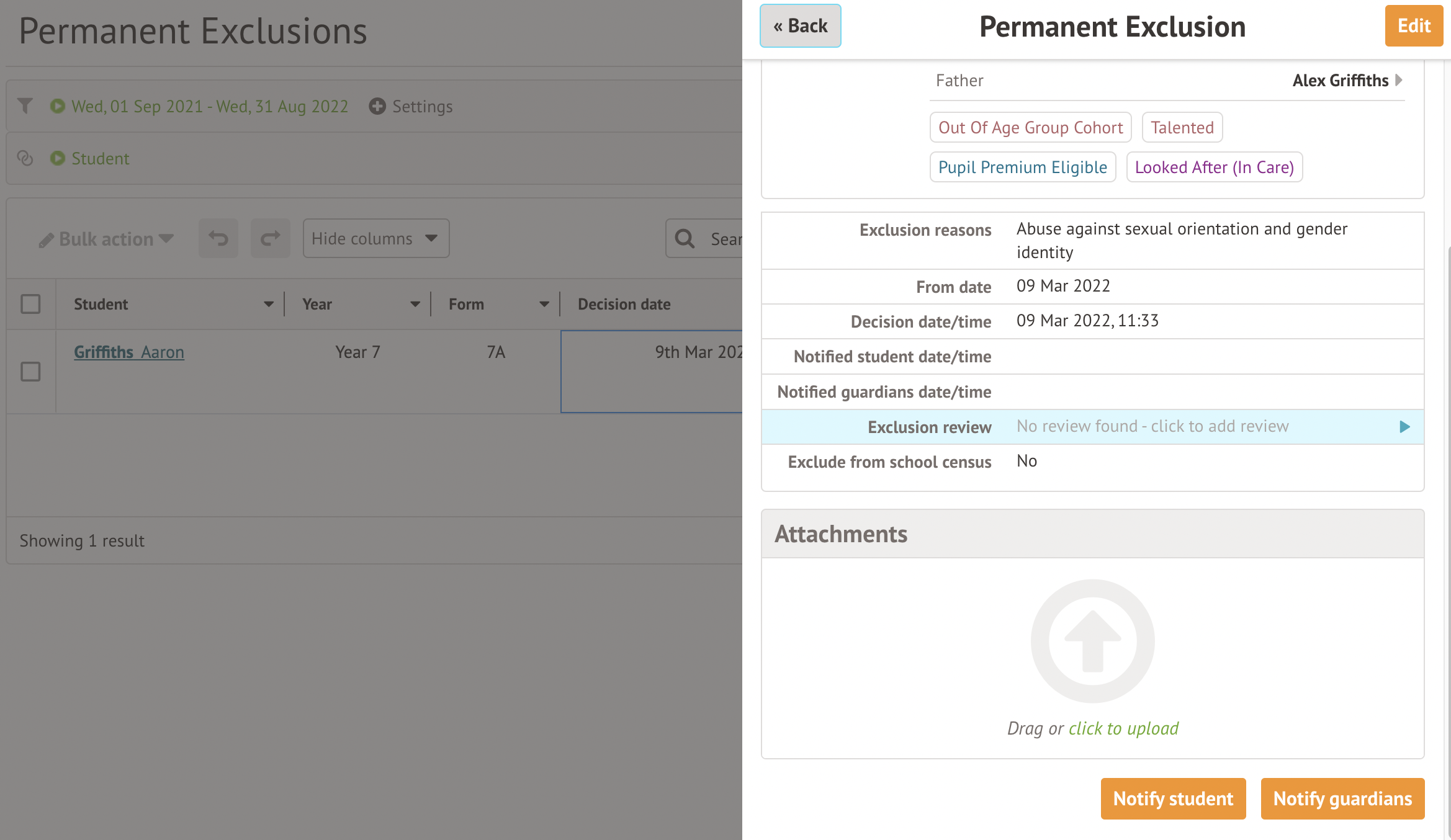Viewport: 1451px width, 840px height.
Task: Click the upload arrow circle icon
Action: tap(1092, 641)
